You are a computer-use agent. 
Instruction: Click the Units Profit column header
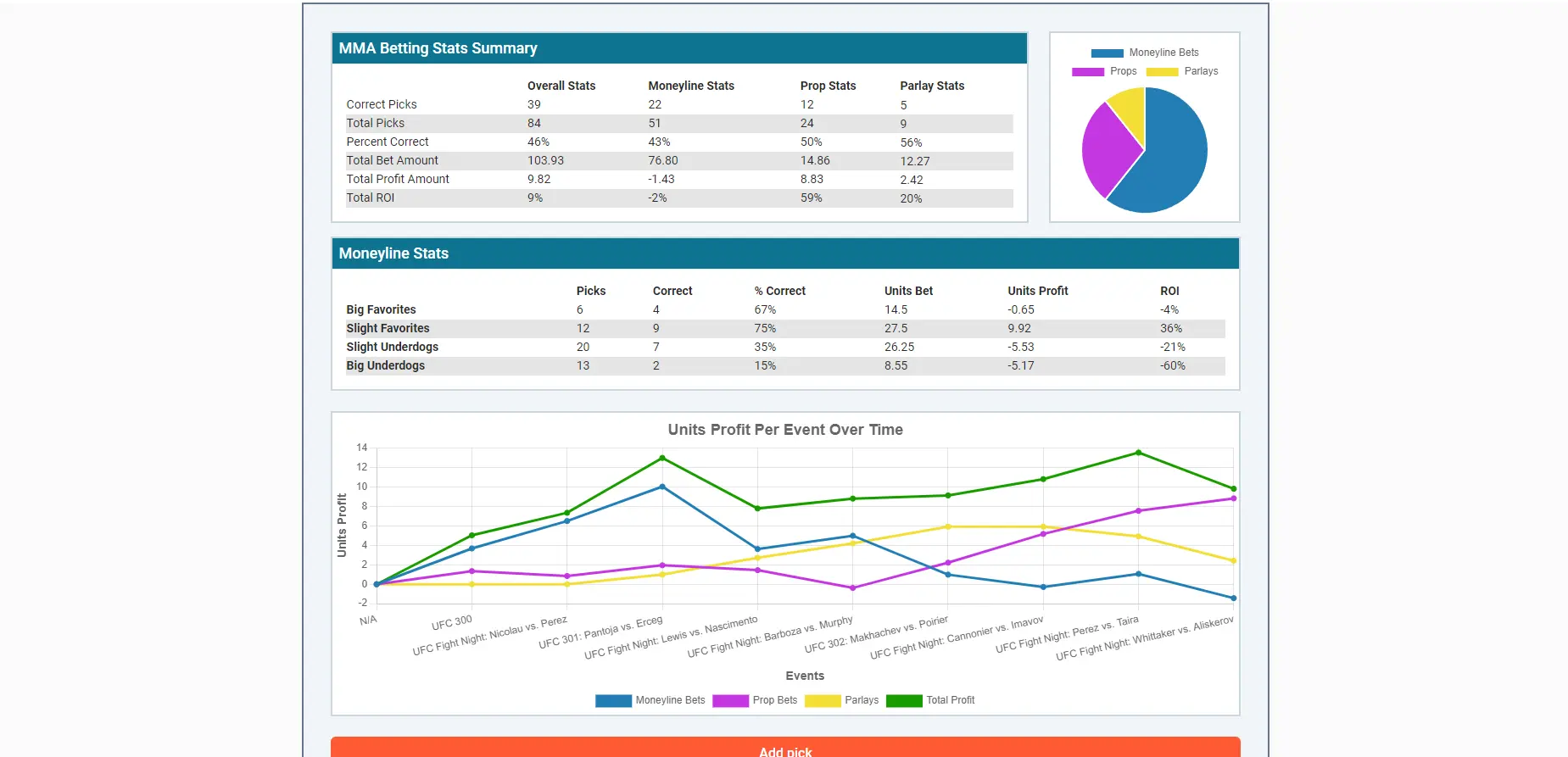tap(1037, 291)
